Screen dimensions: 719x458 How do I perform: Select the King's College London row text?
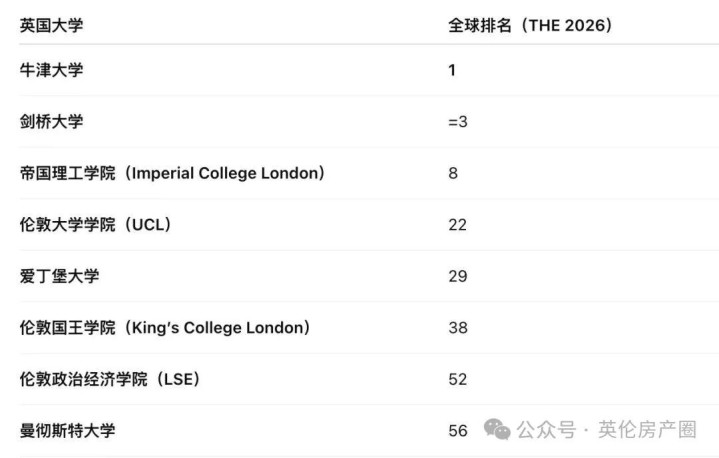coord(165,327)
